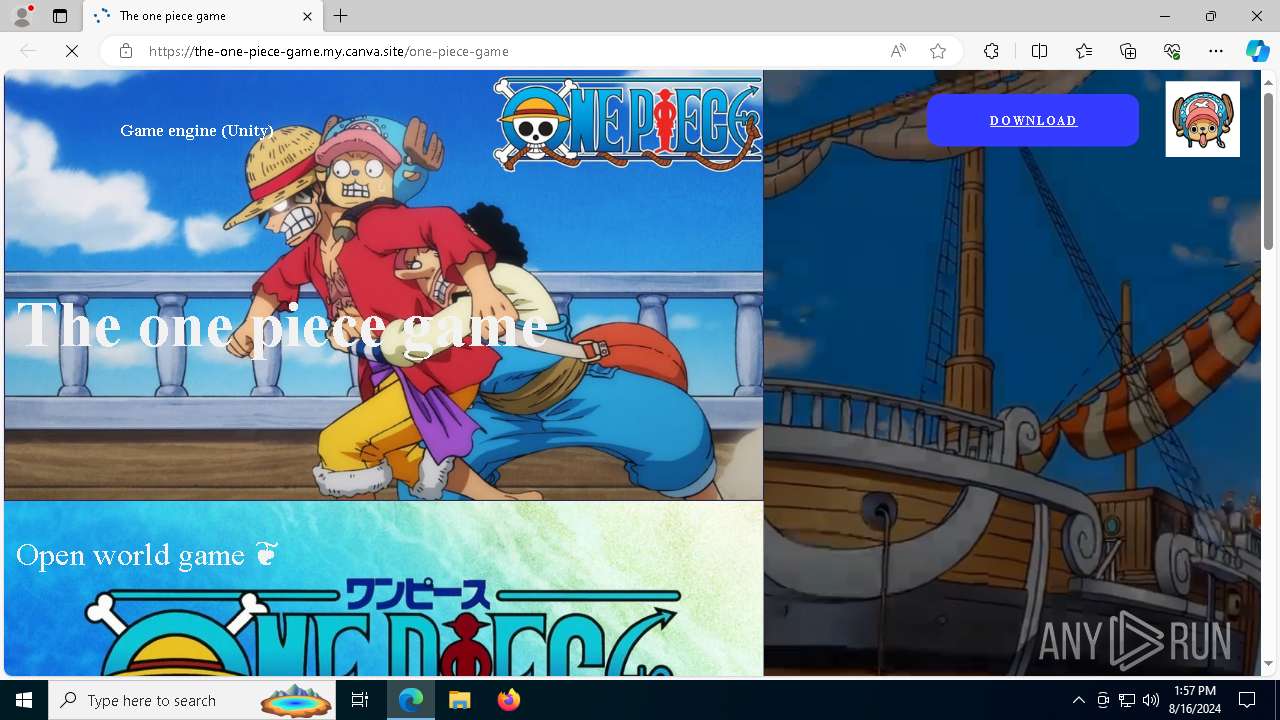The height and width of the screenshot is (720, 1280).
Task: Minimize the Edge browser window
Action: pos(1165,16)
